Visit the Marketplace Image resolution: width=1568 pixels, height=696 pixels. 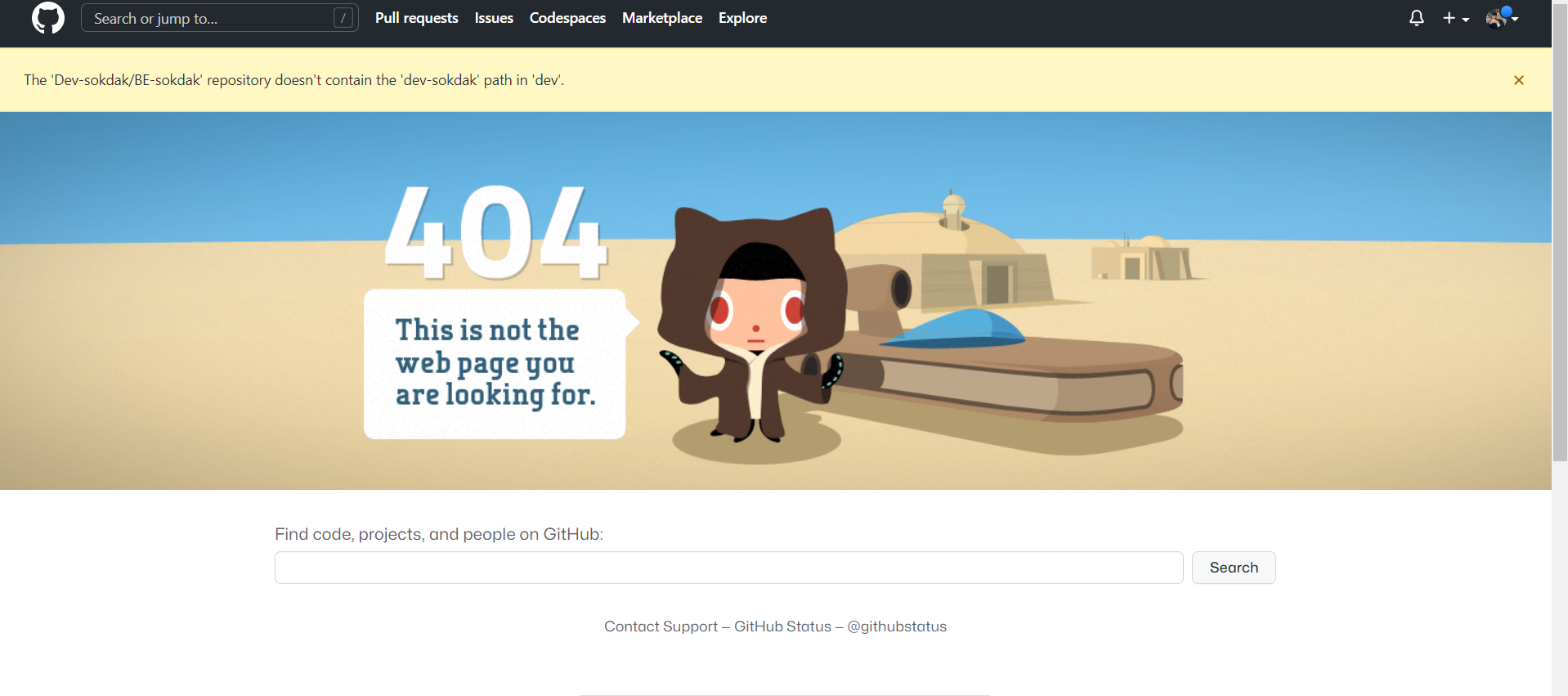click(x=661, y=18)
